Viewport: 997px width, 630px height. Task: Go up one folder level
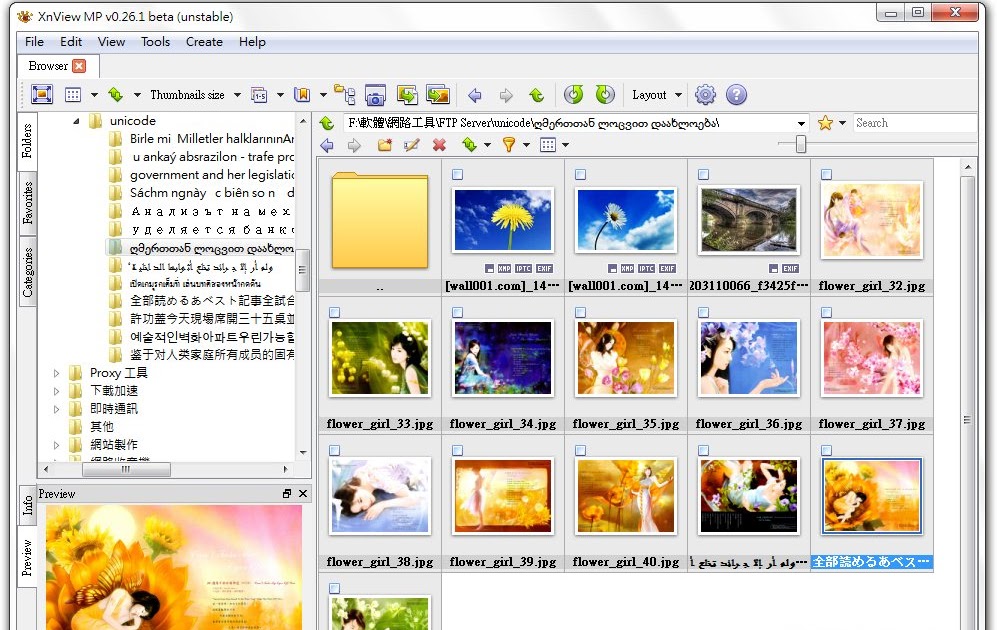536,94
